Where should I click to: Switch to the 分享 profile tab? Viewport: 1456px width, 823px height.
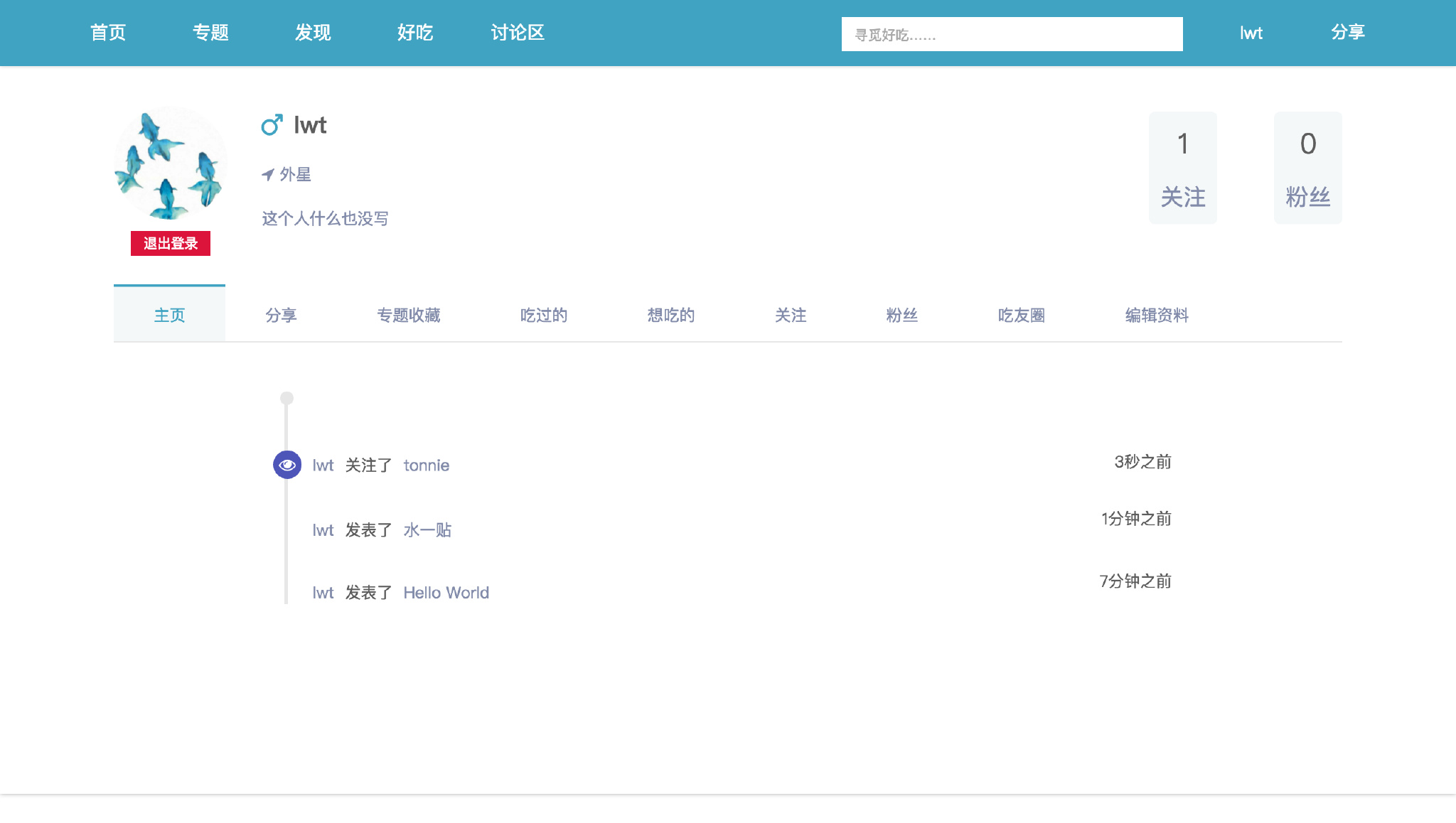pos(281,315)
